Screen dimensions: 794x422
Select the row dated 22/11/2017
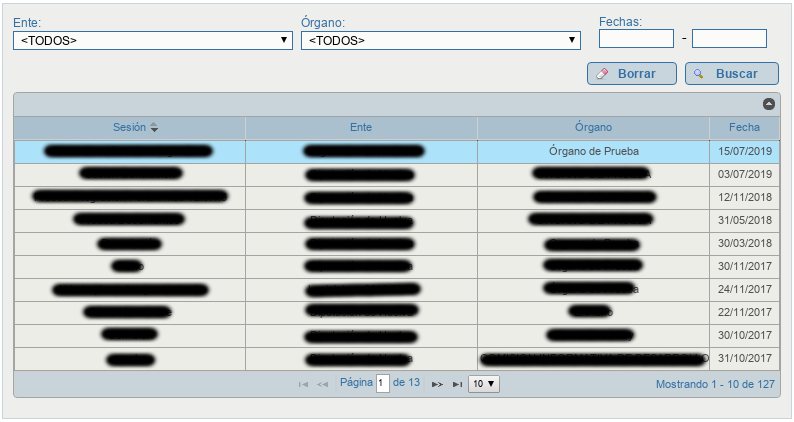tap(397, 313)
